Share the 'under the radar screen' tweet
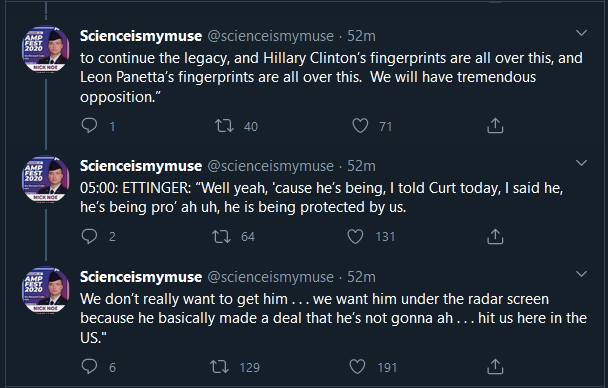The image size is (608, 388). pos(495,366)
